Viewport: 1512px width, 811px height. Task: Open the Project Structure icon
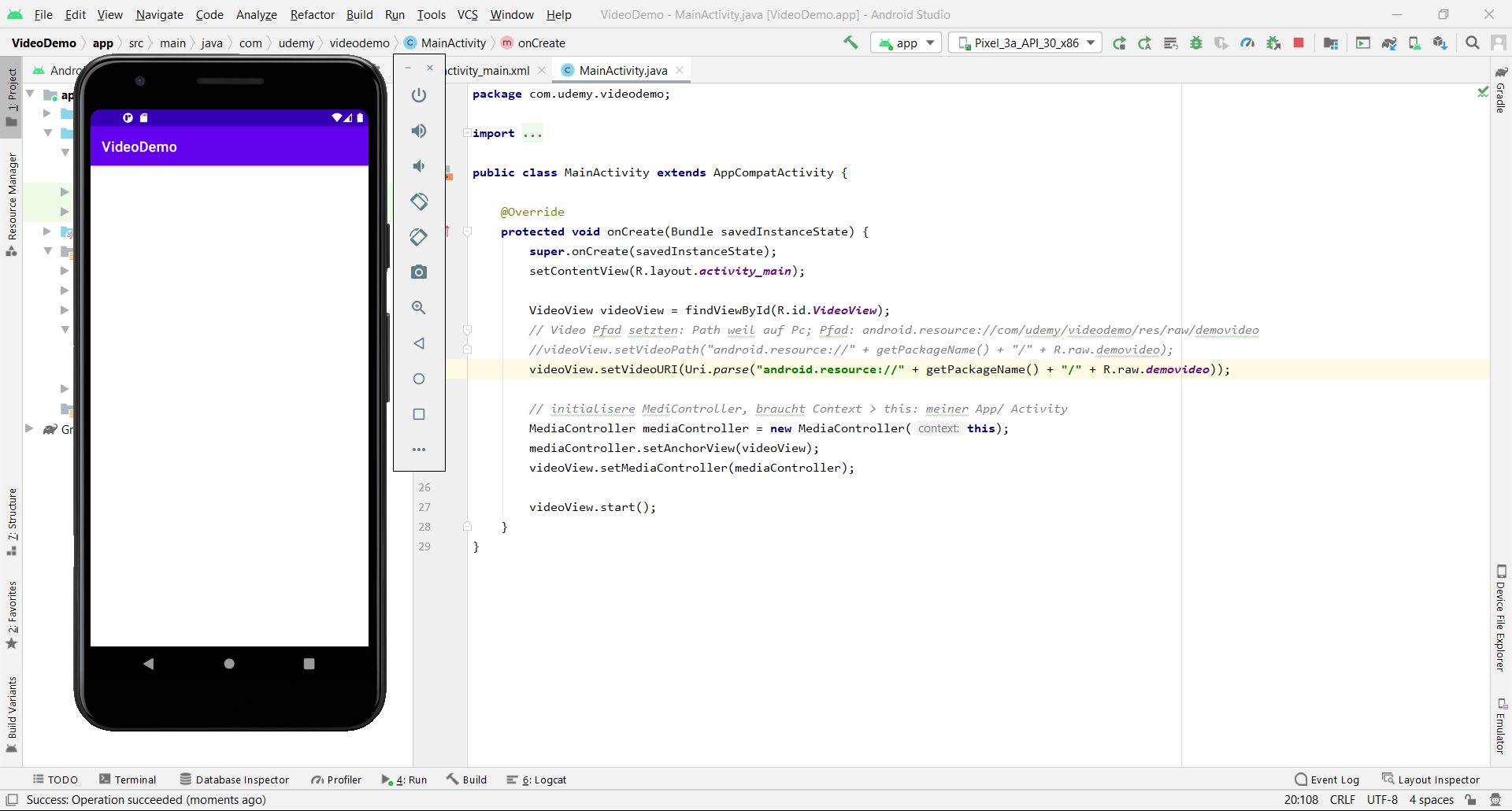click(x=1331, y=43)
